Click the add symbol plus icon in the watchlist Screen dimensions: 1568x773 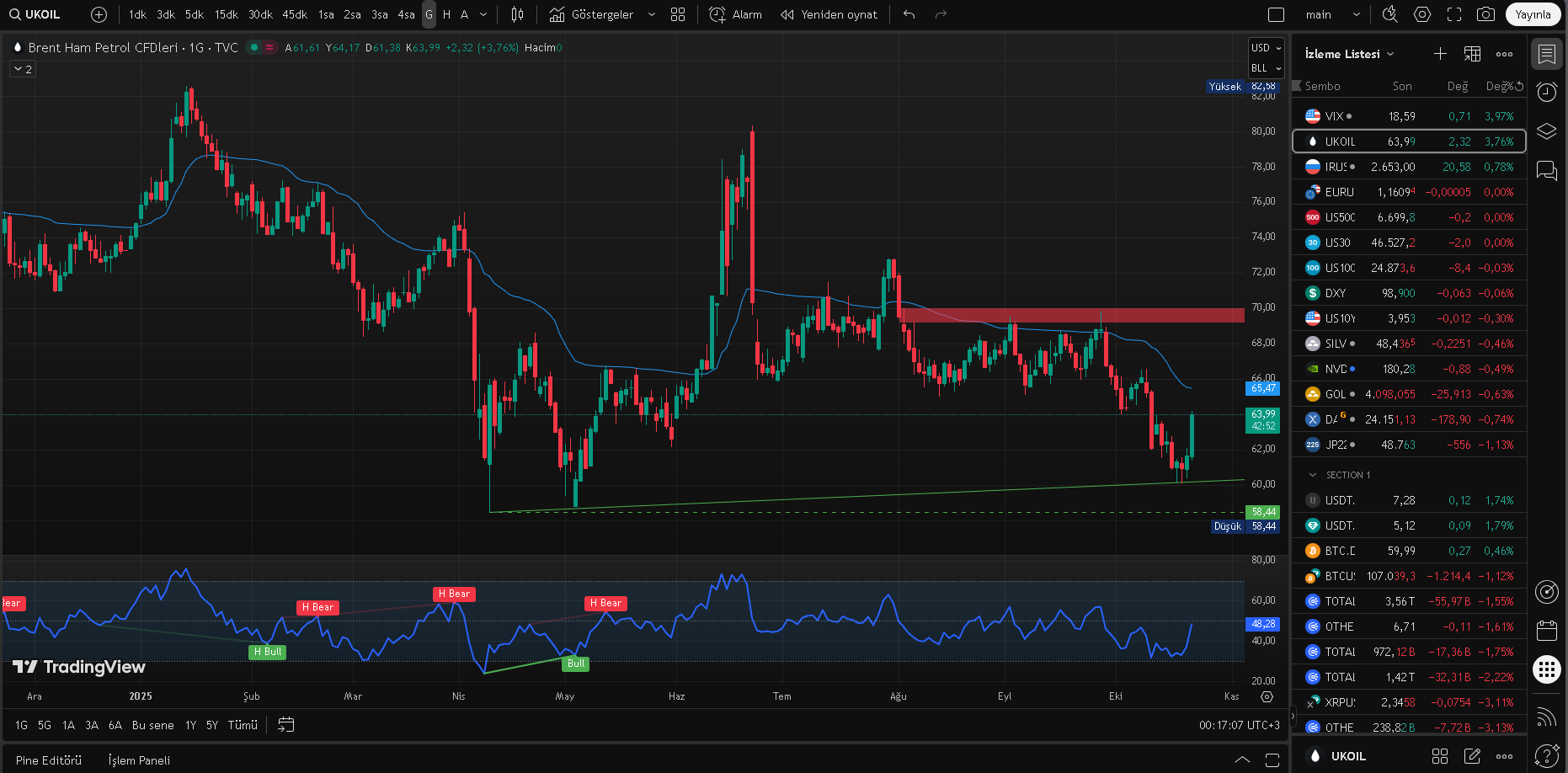(x=1440, y=54)
